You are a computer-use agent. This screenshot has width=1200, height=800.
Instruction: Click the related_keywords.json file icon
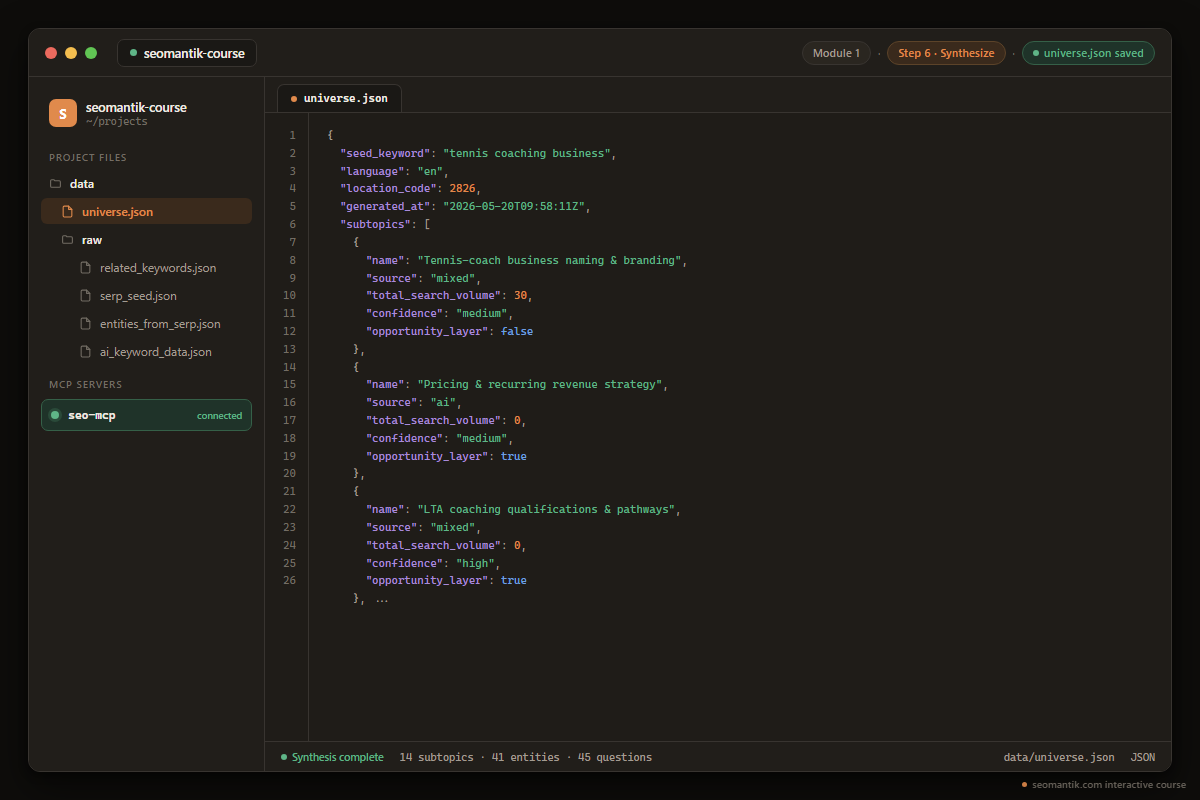[x=85, y=268]
